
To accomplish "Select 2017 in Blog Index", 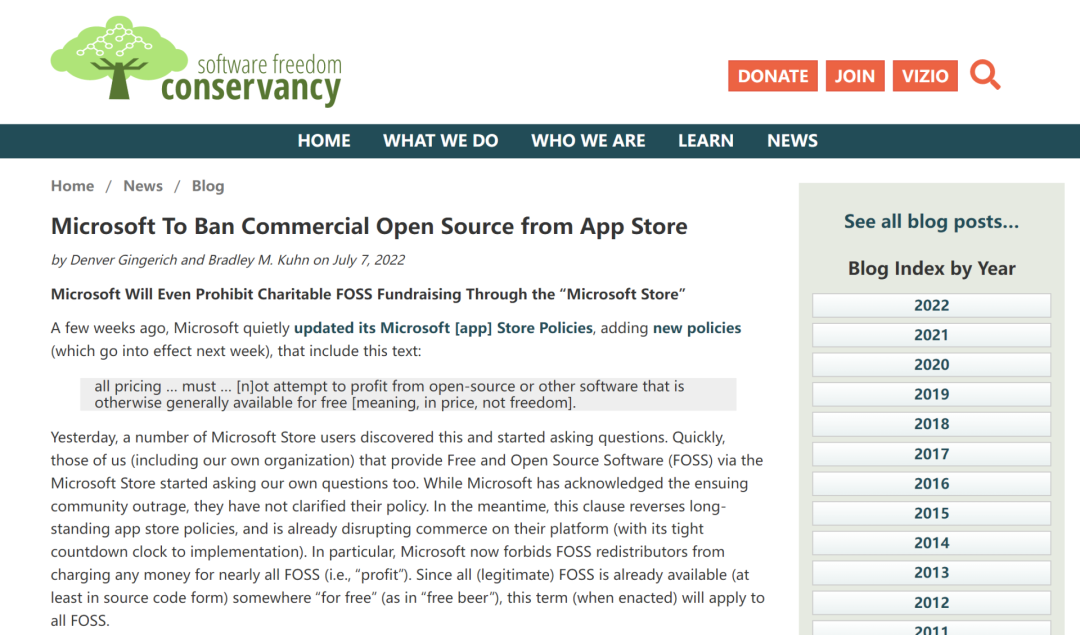I will (931, 454).
